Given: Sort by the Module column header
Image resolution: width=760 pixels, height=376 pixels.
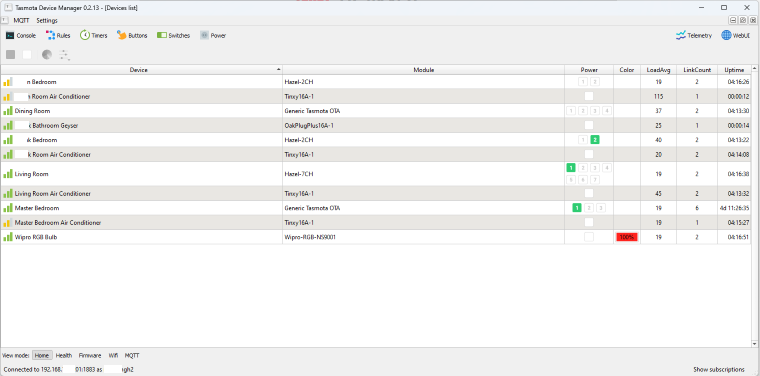Looking at the screenshot, I should [x=424, y=70].
